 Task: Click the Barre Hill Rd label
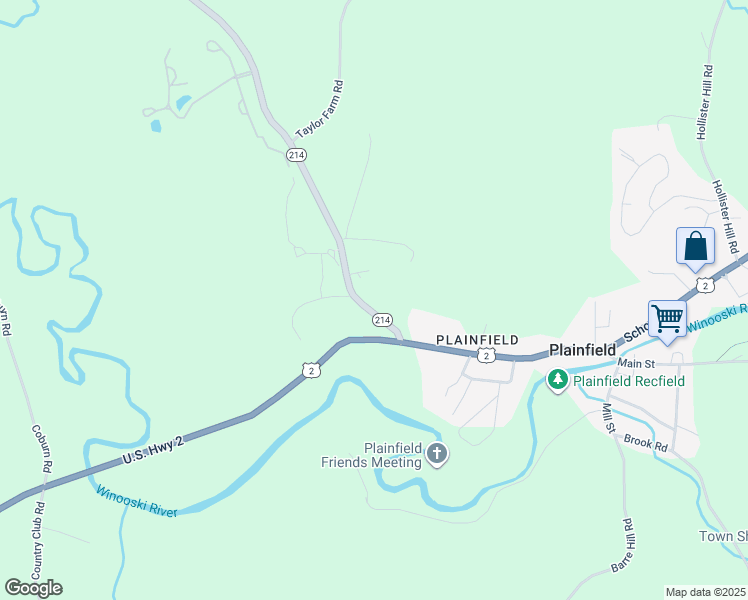623,545
